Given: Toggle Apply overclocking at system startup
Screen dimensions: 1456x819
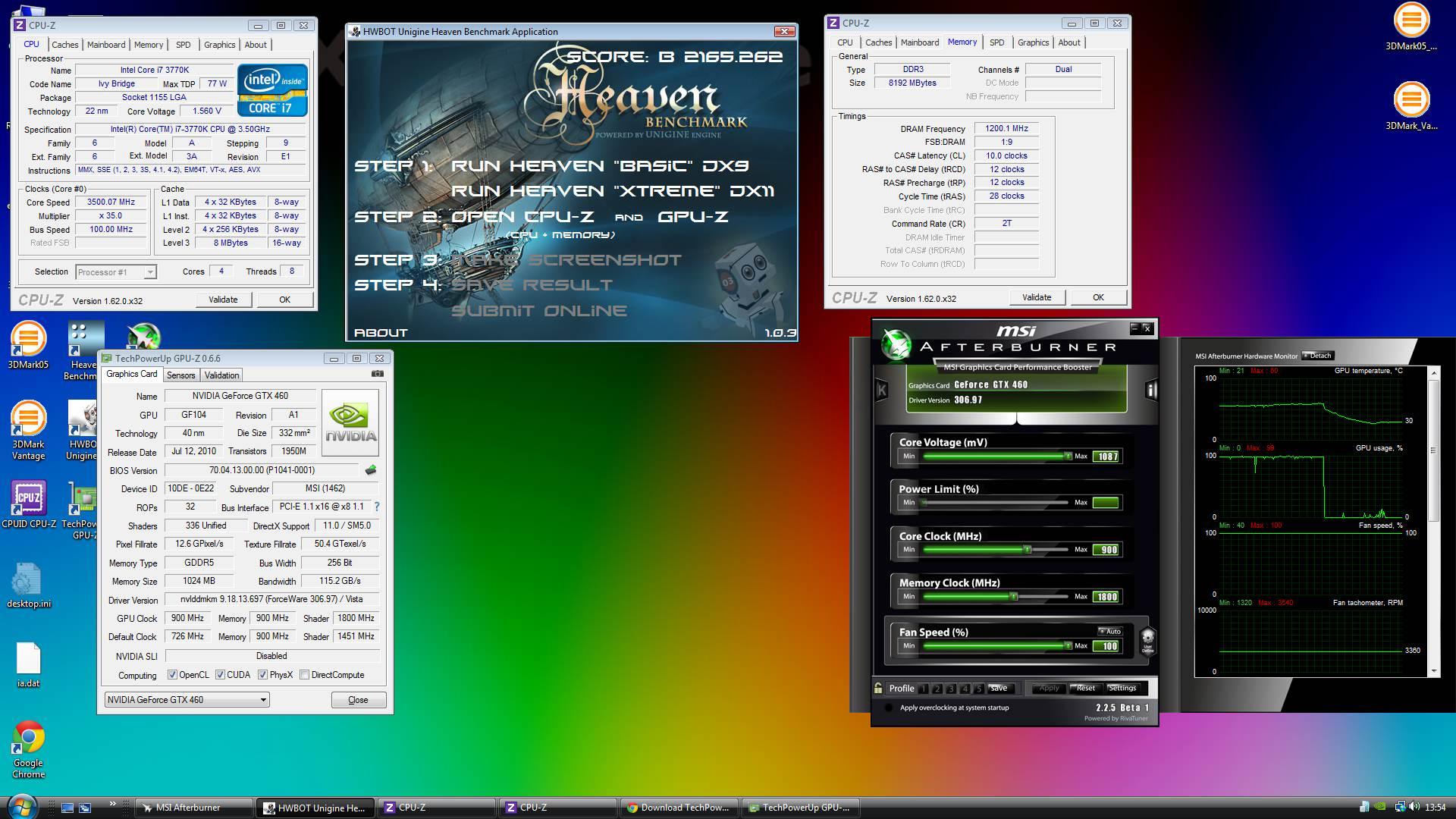Looking at the screenshot, I should click(889, 708).
